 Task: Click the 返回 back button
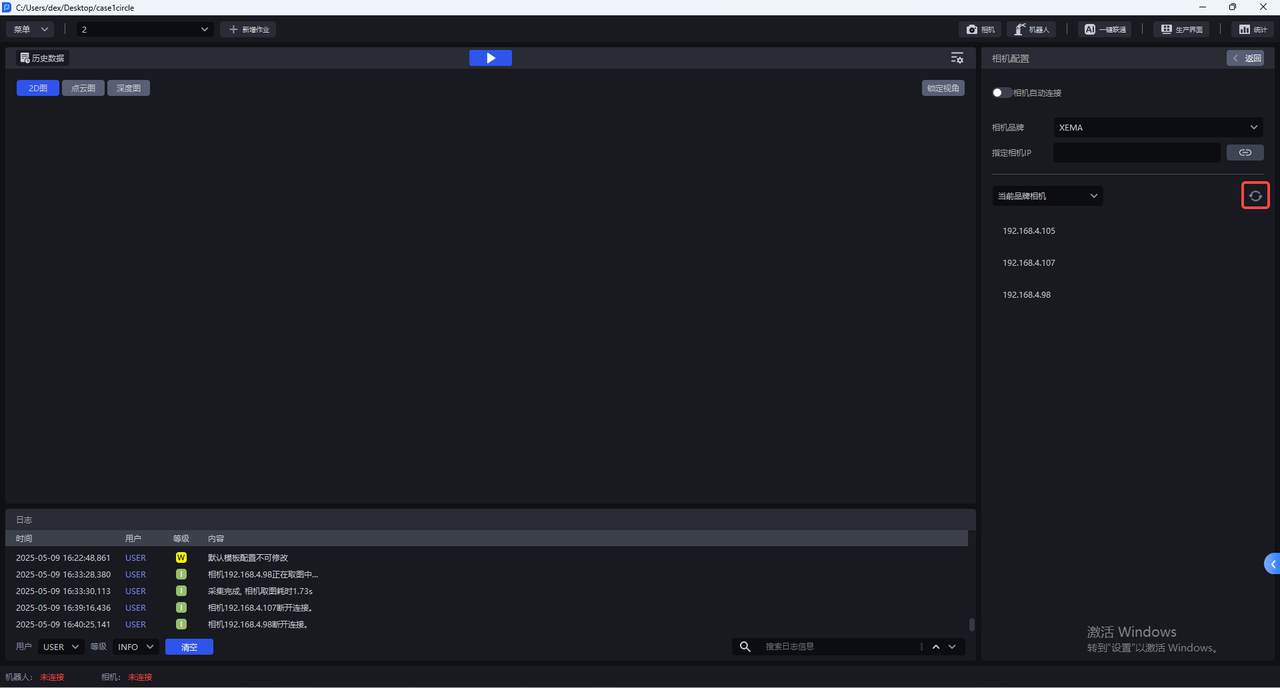(x=1247, y=58)
